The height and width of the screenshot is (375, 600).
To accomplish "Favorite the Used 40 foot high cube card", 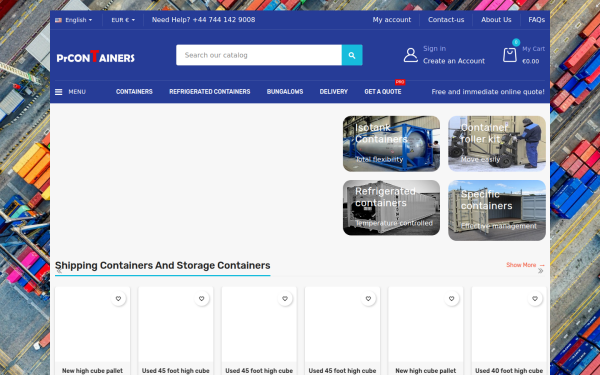I will (x=535, y=298).
